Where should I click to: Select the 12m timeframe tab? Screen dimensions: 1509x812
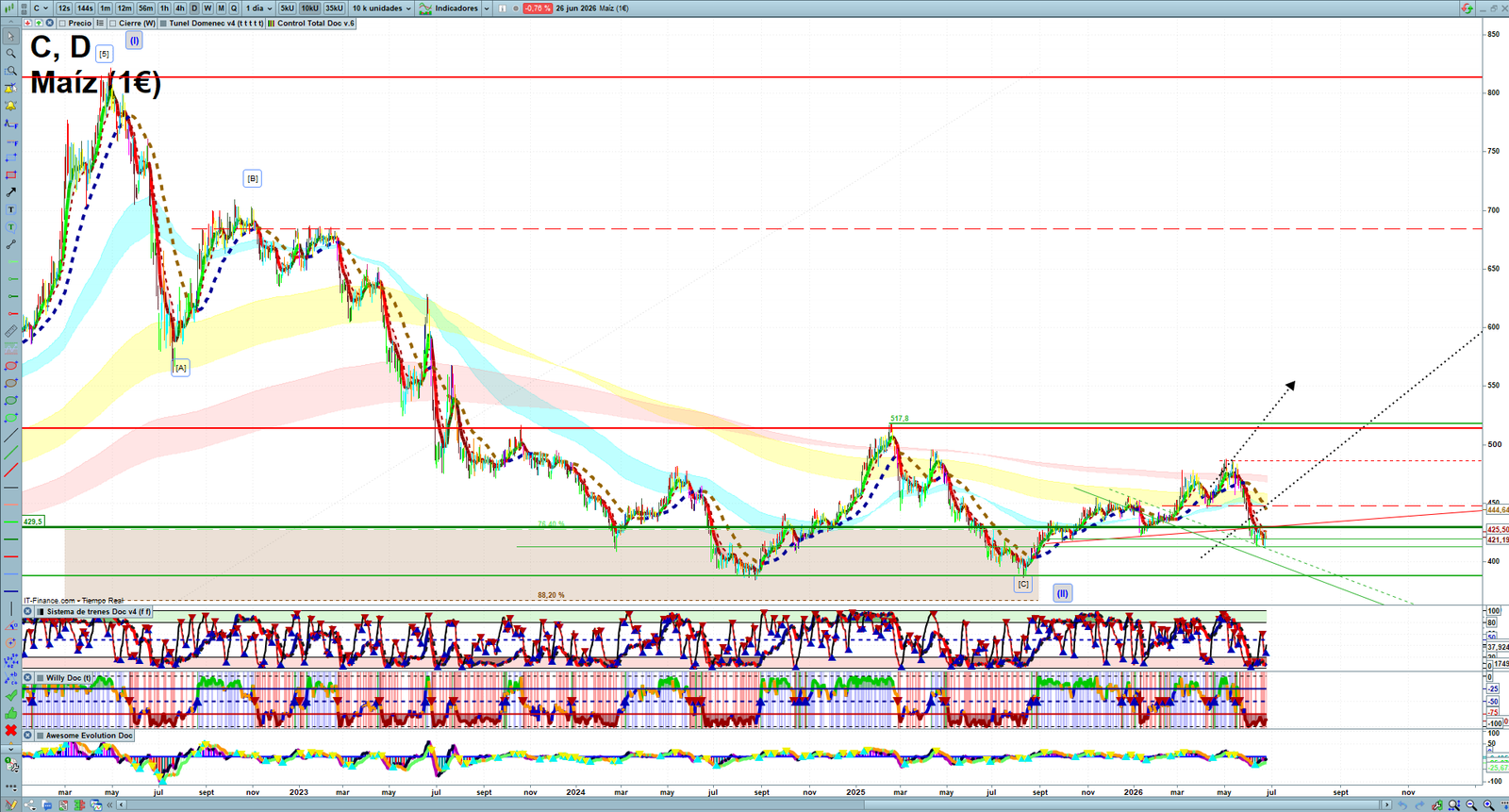[x=124, y=8]
